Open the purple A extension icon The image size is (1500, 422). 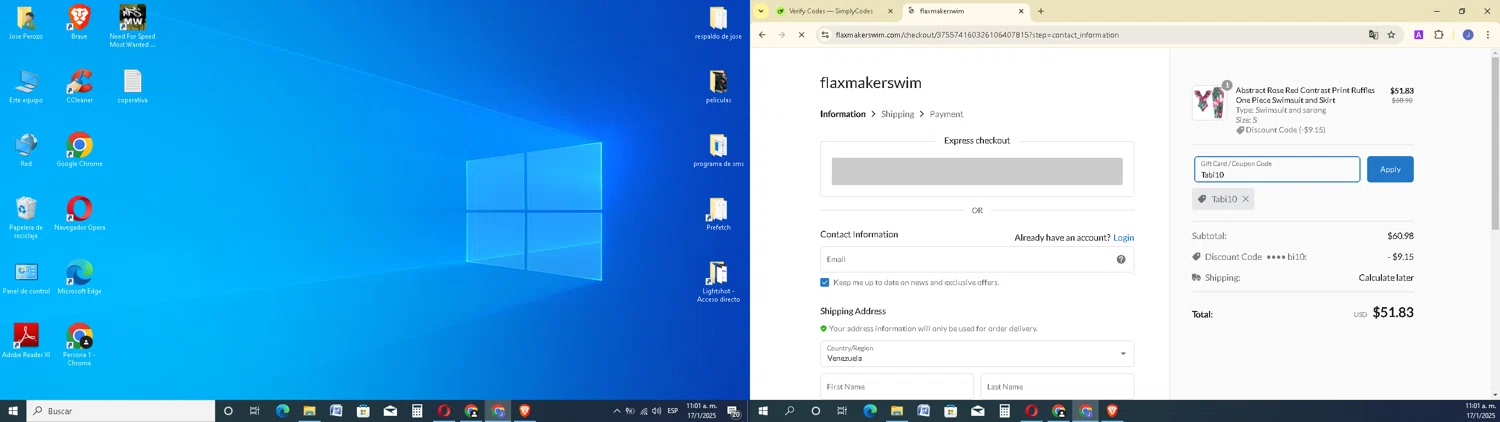click(1418, 35)
